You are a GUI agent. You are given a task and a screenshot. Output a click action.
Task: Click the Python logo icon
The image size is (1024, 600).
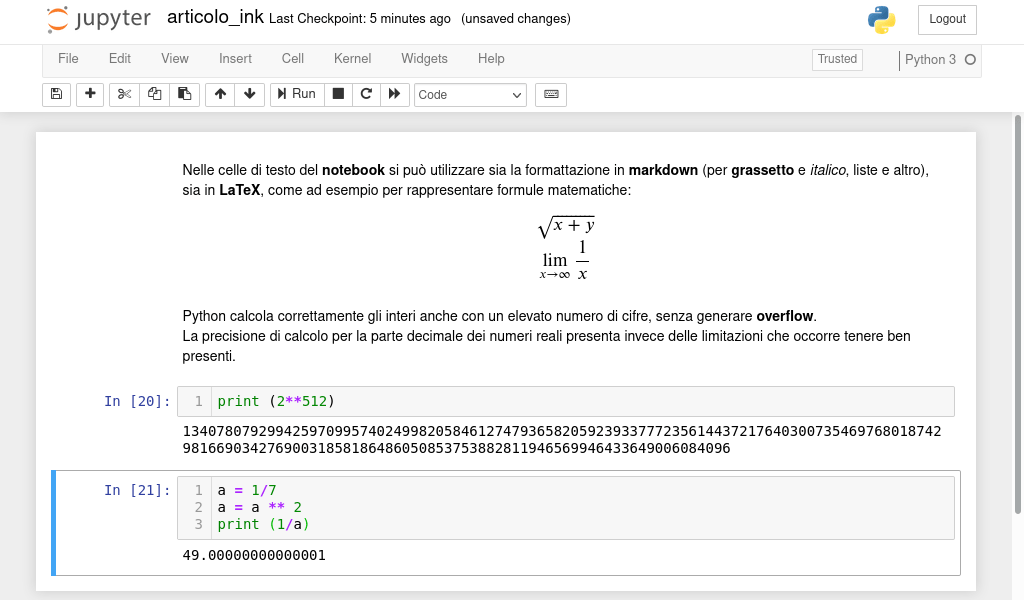click(x=881, y=20)
